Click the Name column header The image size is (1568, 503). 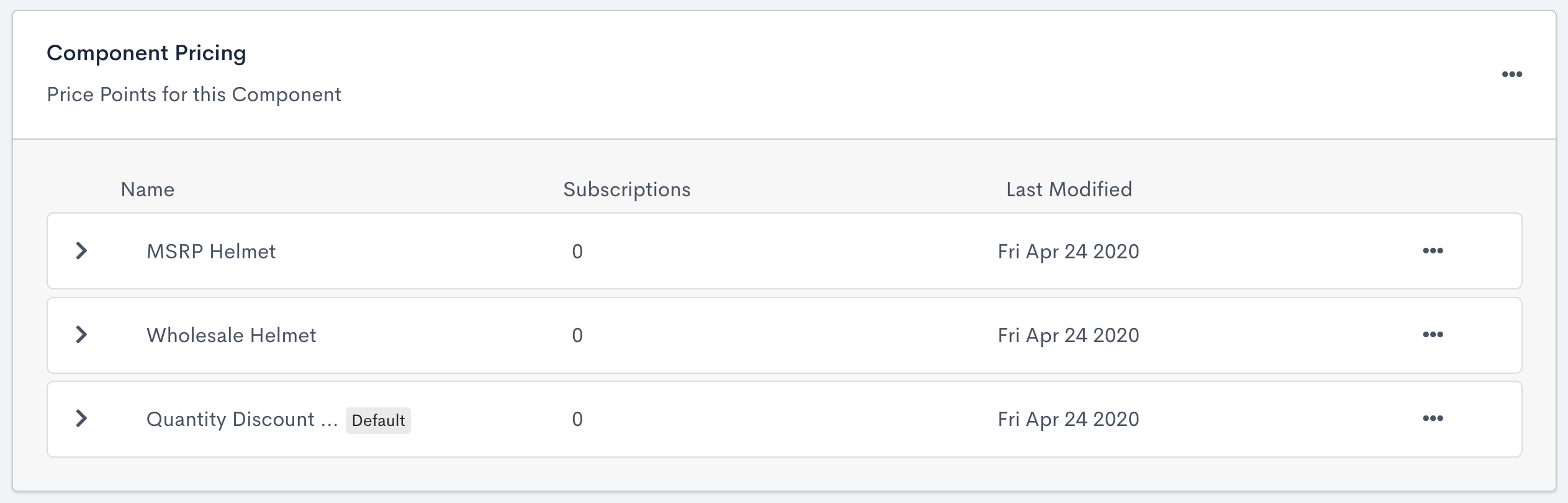point(147,189)
